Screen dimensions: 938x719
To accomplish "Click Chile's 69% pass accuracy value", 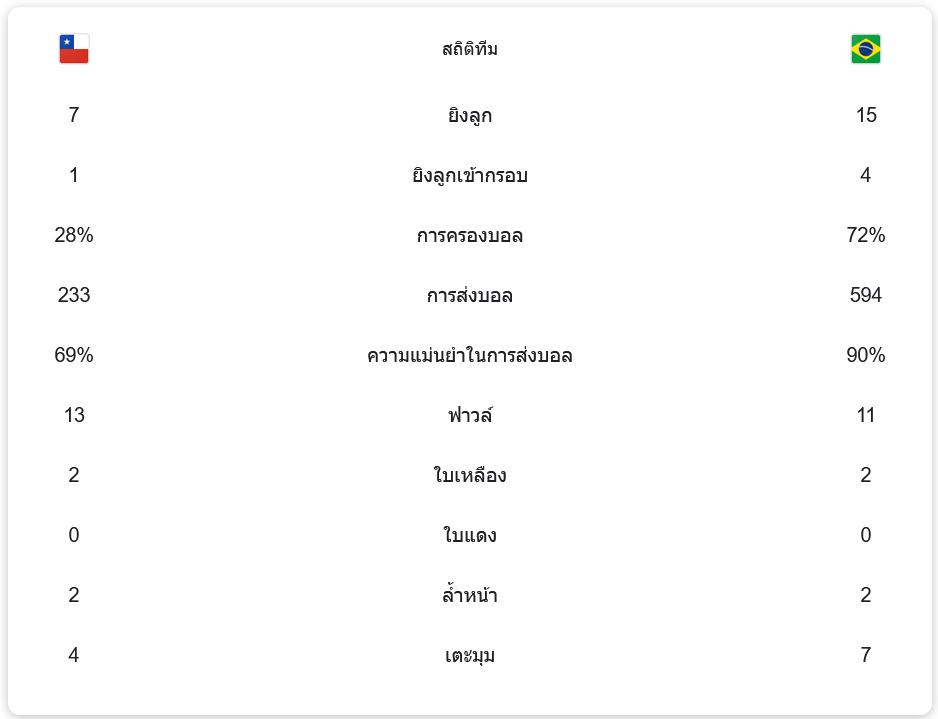I will point(74,356).
